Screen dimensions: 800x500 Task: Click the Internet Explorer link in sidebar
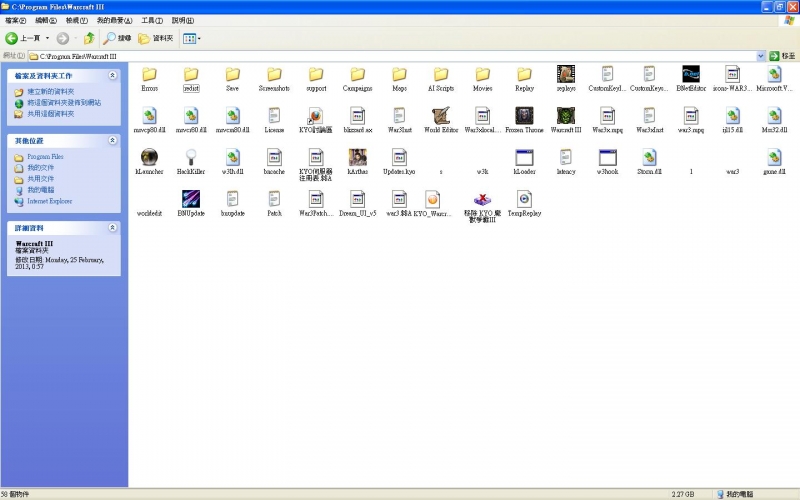pyautogui.click(x=50, y=201)
